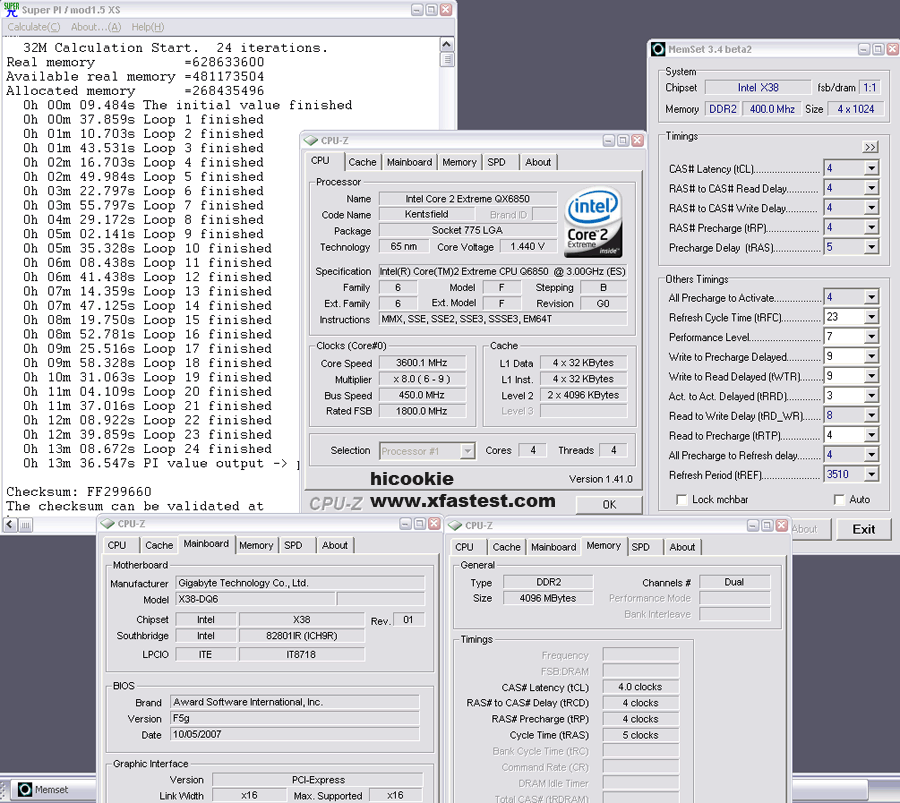Click the Memset taskbar button
Viewport: 900px width, 803px height.
tap(52, 790)
